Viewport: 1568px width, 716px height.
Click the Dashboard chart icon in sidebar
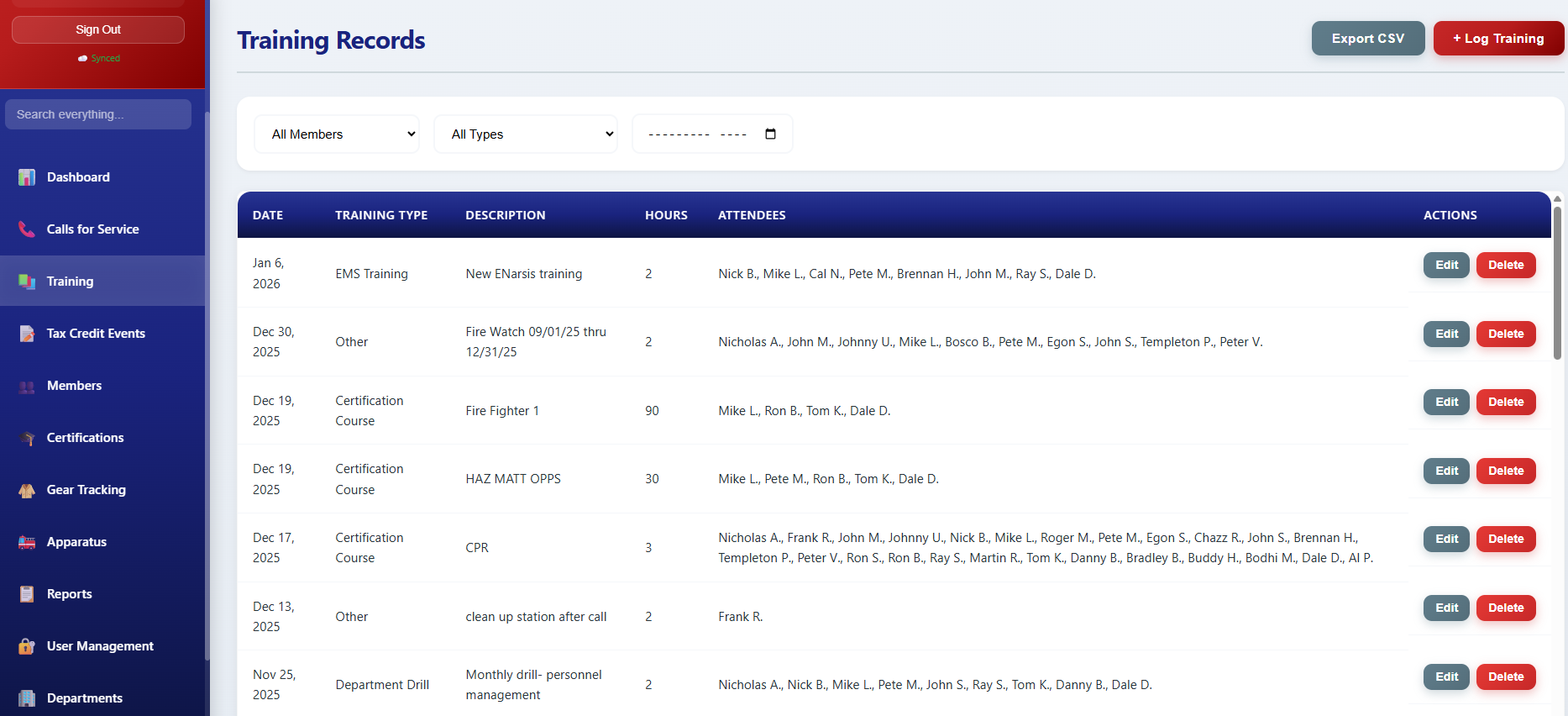tap(27, 177)
